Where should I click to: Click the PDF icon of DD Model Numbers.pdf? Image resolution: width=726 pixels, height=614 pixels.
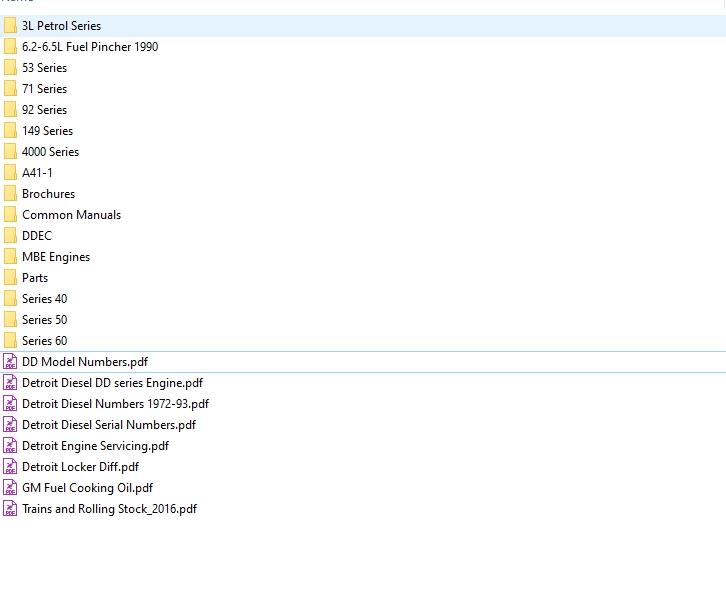(10, 362)
